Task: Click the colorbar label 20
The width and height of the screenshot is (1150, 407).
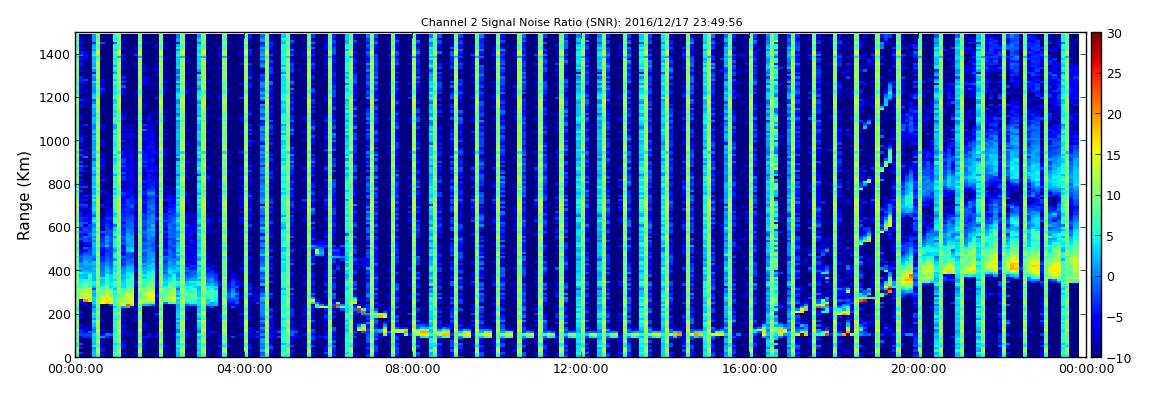Action: (1114, 114)
